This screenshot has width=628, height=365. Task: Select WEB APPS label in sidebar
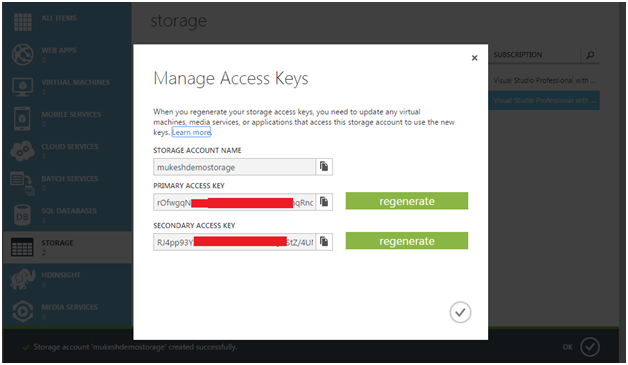(59, 50)
